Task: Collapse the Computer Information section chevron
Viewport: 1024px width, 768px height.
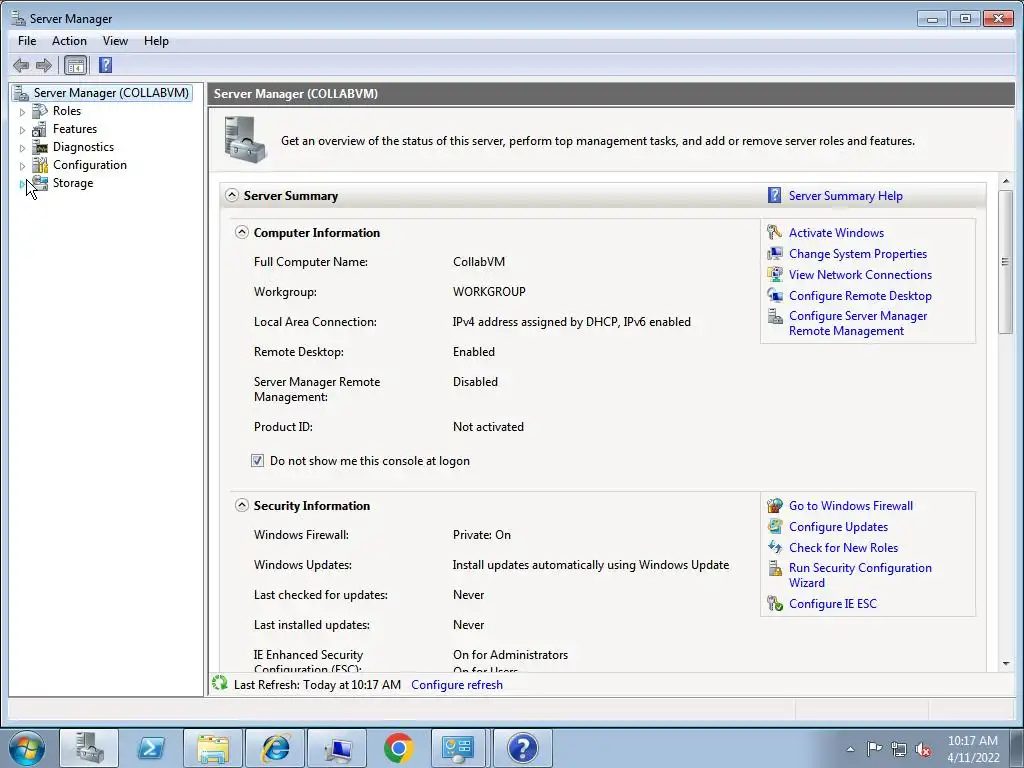Action: point(242,232)
